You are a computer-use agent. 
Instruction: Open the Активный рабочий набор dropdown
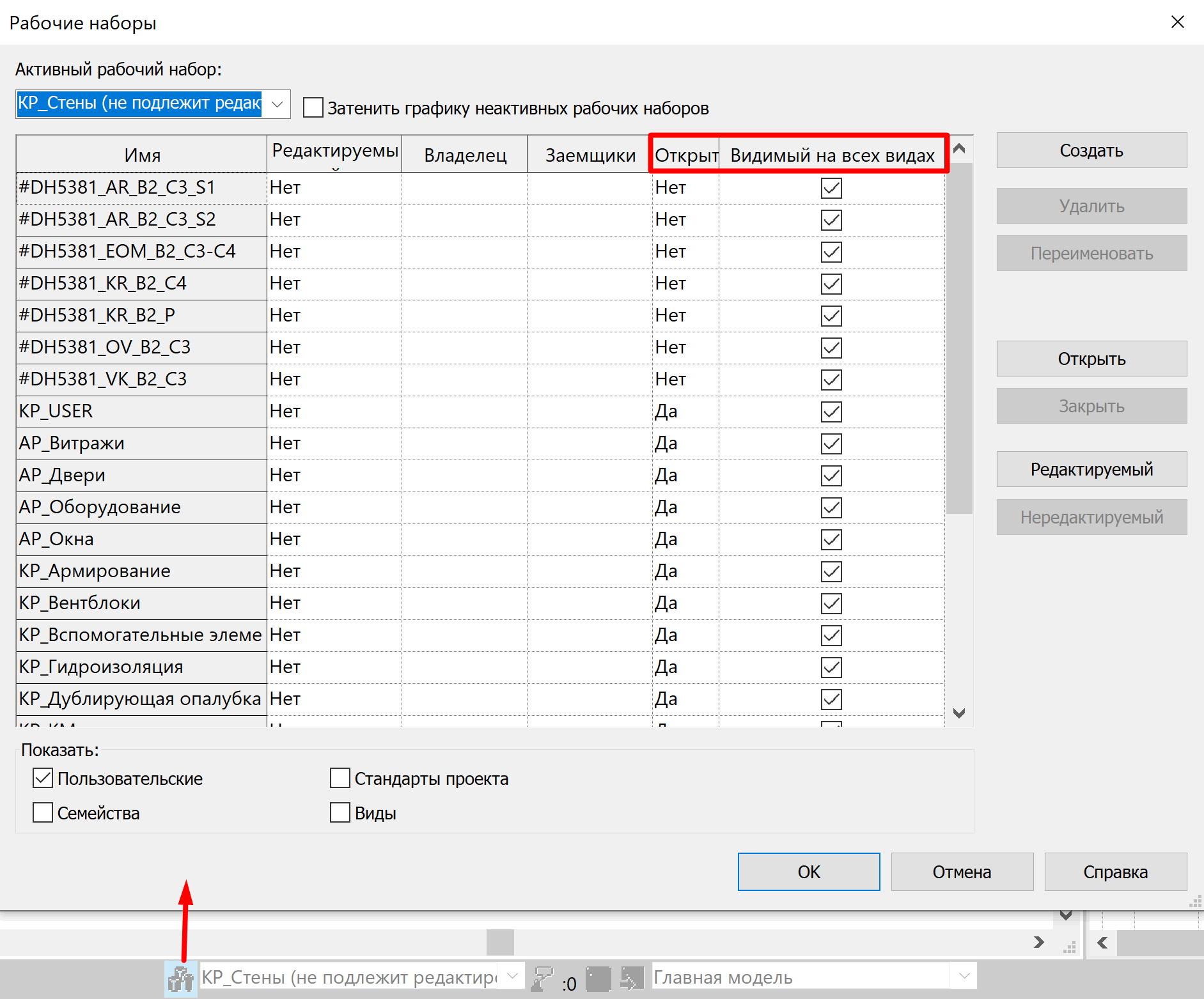[x=277, y=104]
